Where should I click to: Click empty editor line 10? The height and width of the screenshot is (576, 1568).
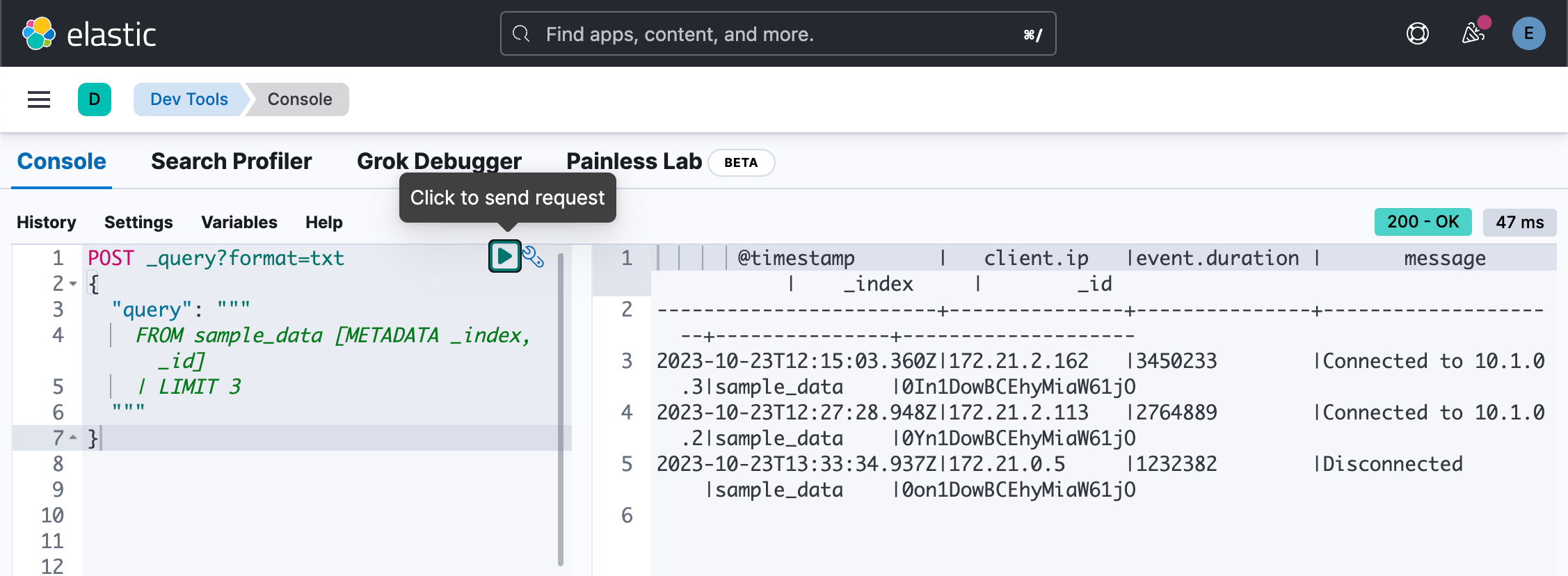tap(327, 515)
